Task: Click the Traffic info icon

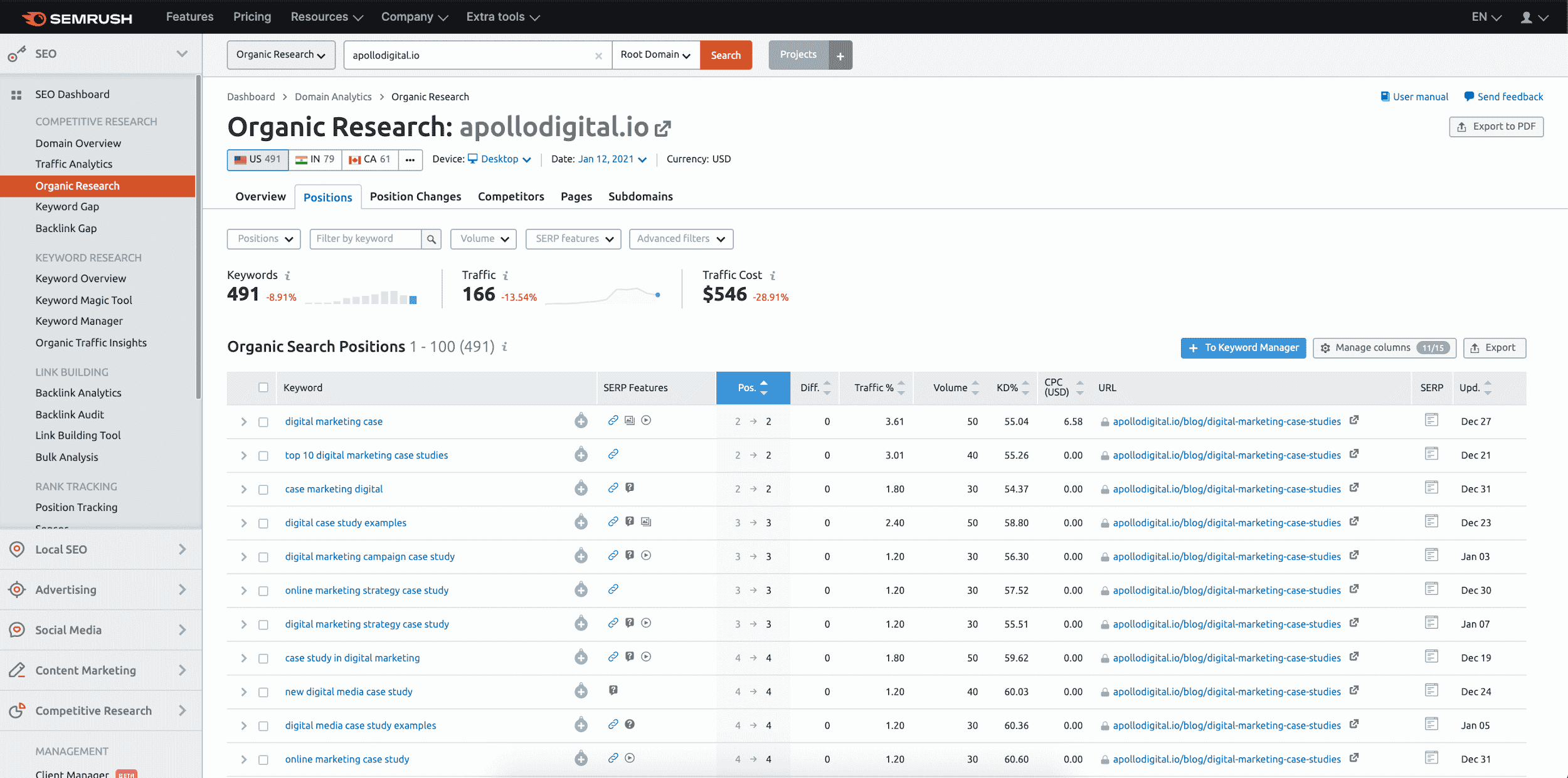Action: (506, 275)
